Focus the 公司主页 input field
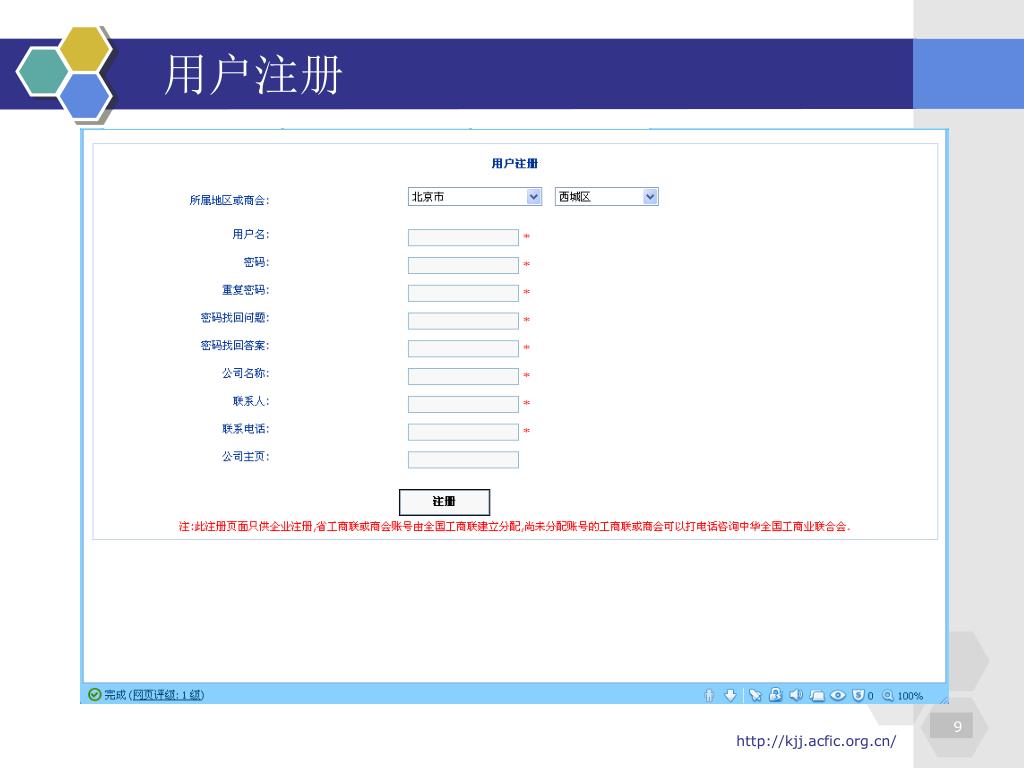The image size is (1024, 768). click(x=463, y=460)
